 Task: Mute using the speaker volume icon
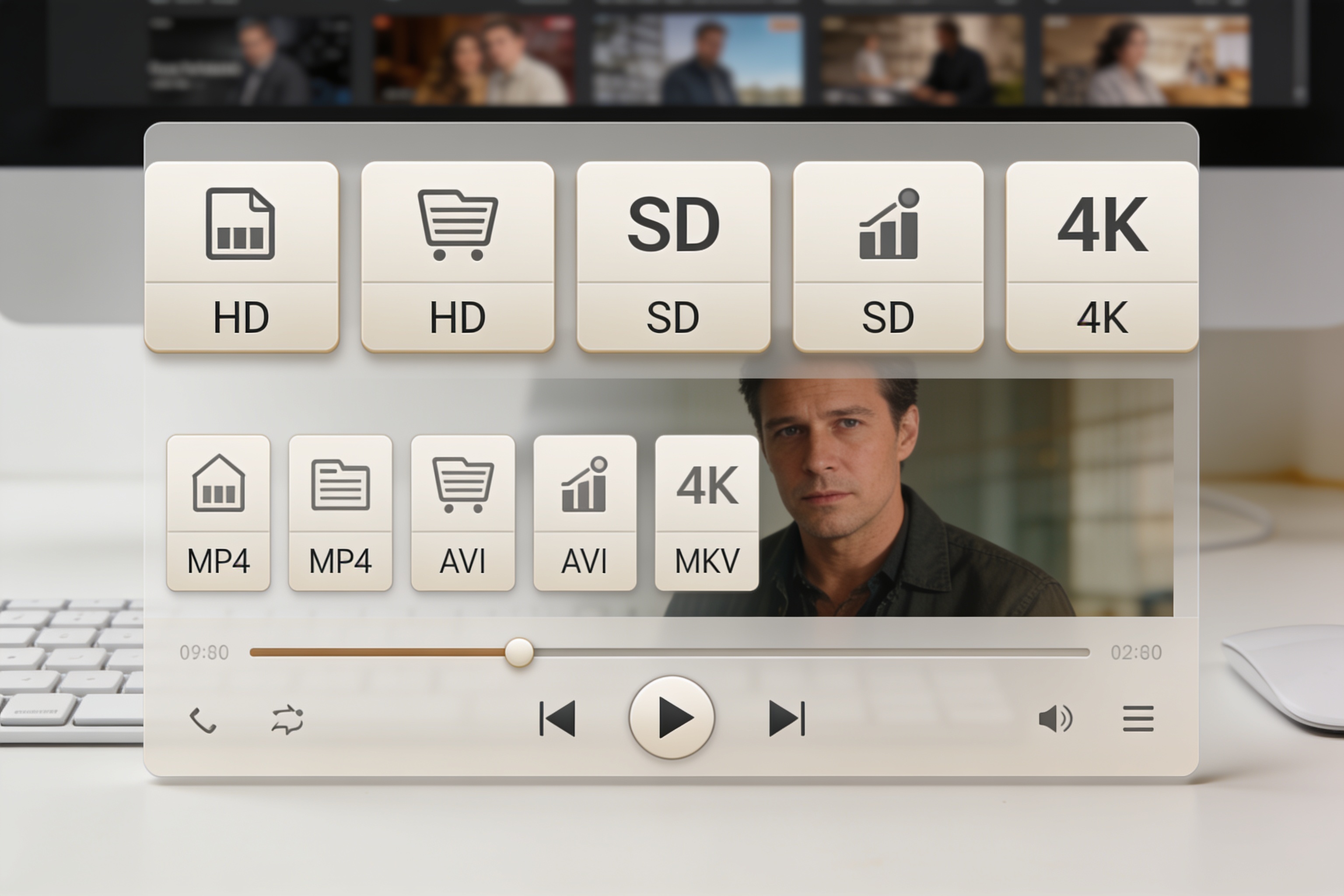(x=1055, y=718)
